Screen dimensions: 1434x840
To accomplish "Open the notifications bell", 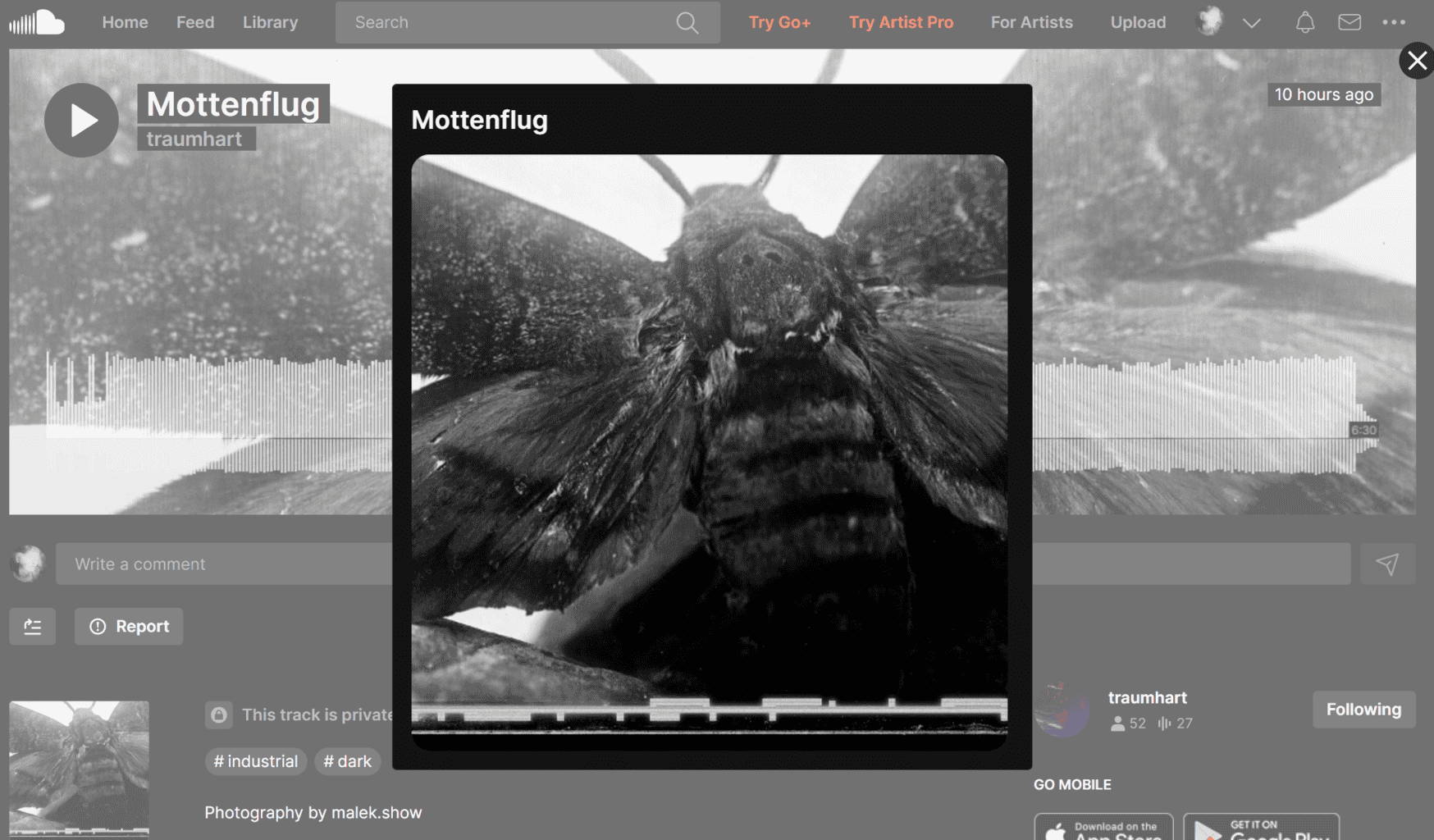I will (1304, 23).
